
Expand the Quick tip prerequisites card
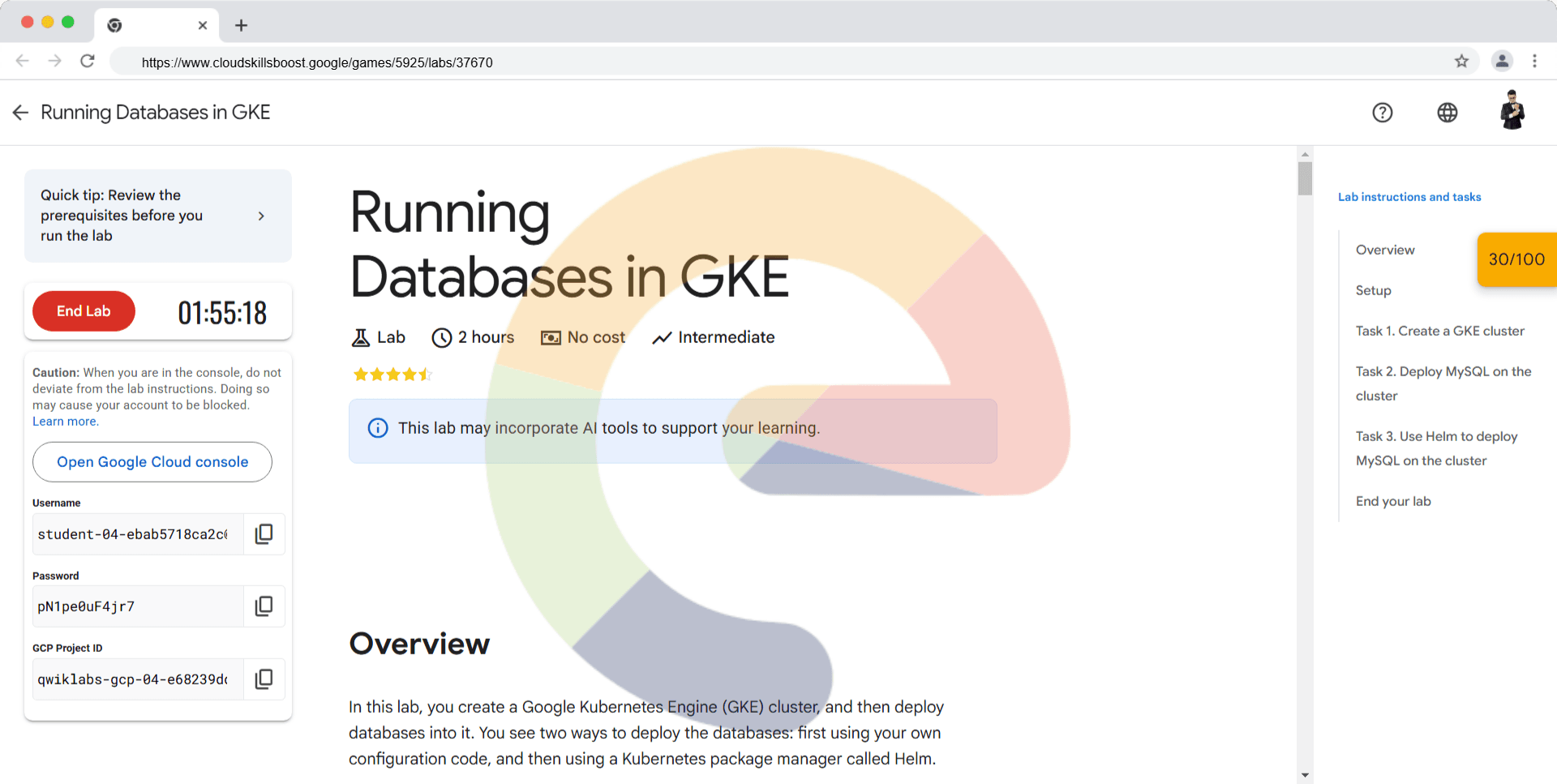tap(261, 216)
